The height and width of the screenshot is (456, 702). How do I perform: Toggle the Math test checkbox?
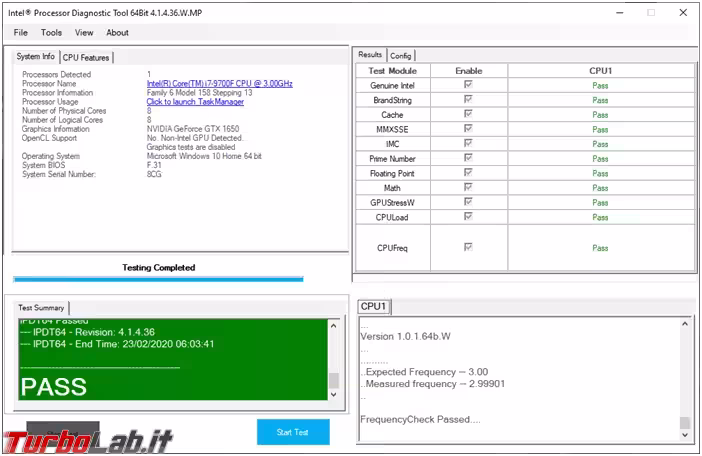click(468, 187)
